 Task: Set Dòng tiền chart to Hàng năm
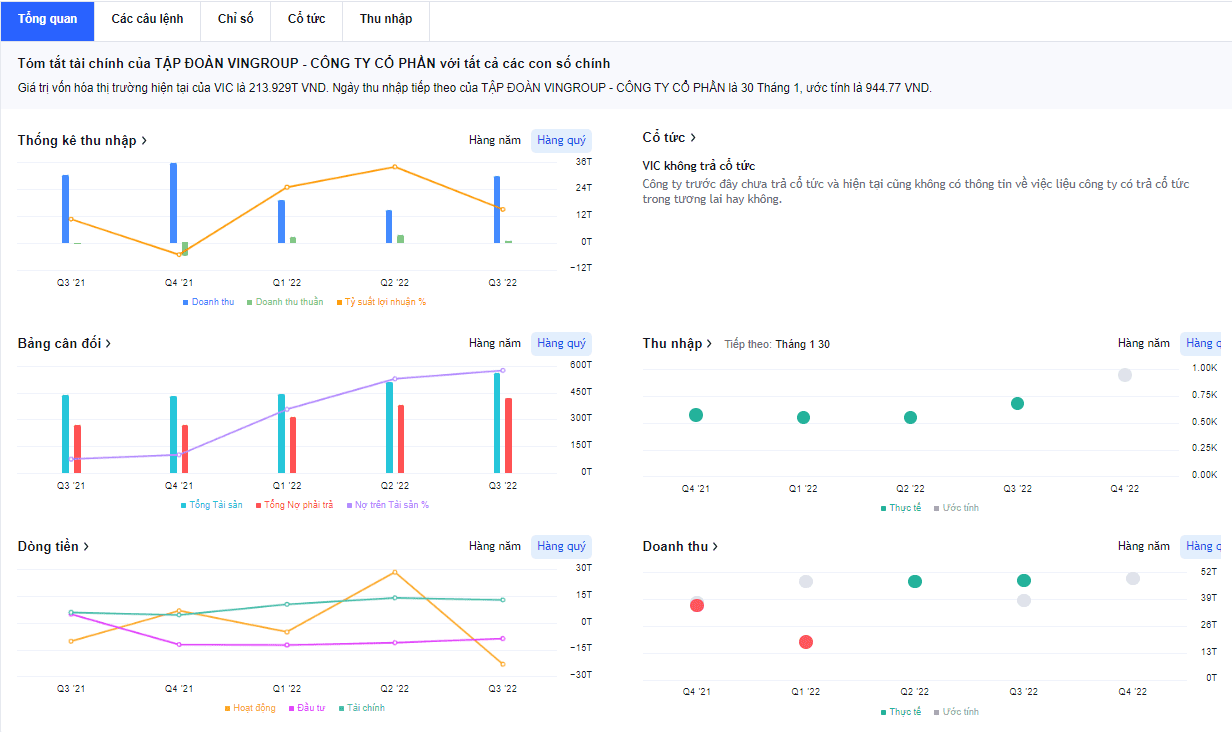point(495,546)
